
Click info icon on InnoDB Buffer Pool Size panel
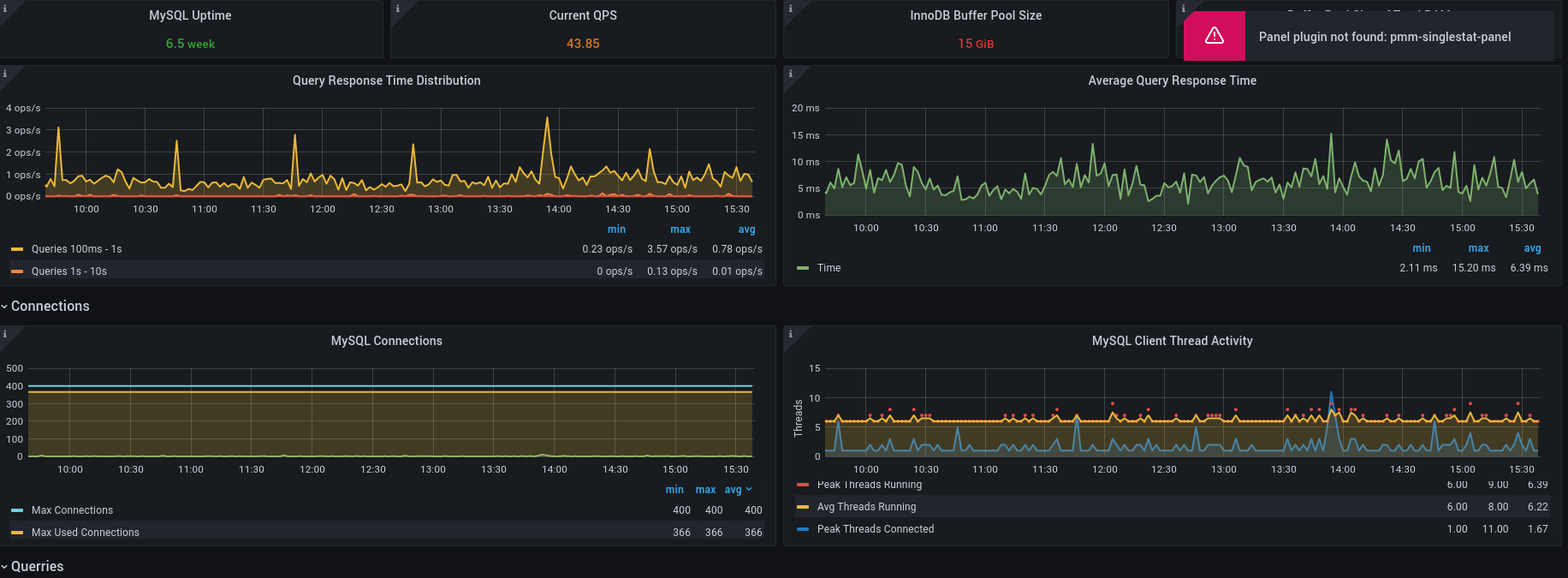[x=790, y=9]
